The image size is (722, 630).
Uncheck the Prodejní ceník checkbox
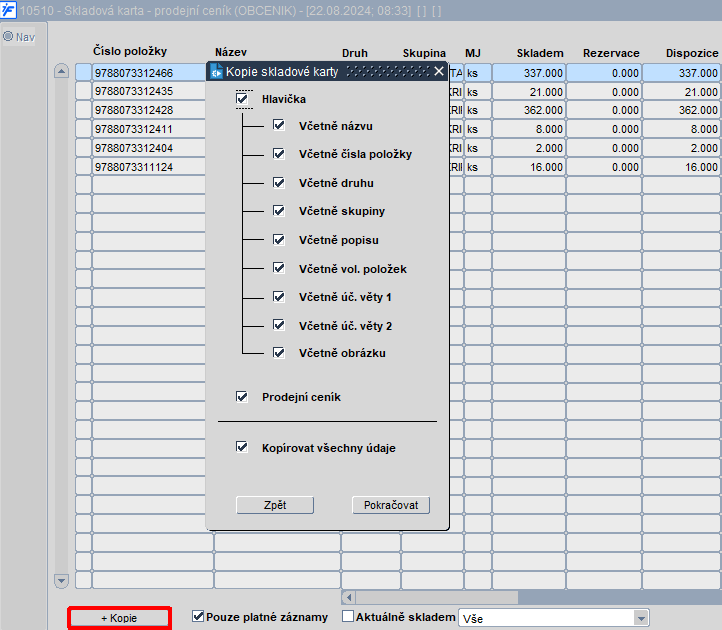pyautogui.click(x=242, y=397)
